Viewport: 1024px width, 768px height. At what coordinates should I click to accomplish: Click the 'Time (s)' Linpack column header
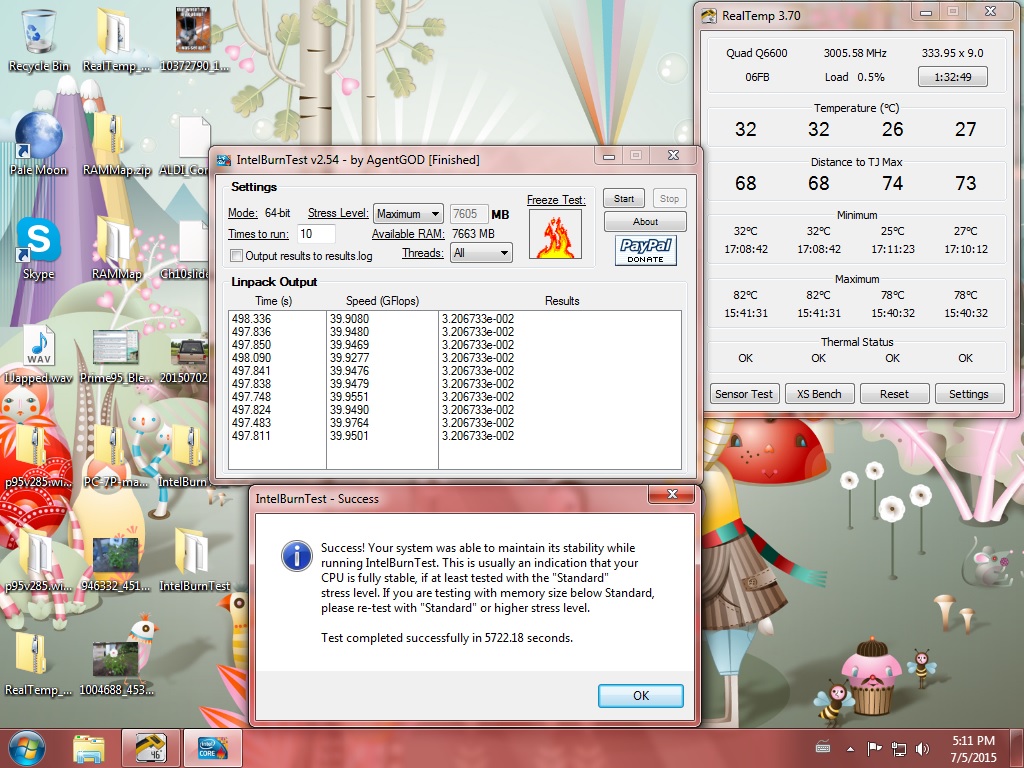[274, 301]
